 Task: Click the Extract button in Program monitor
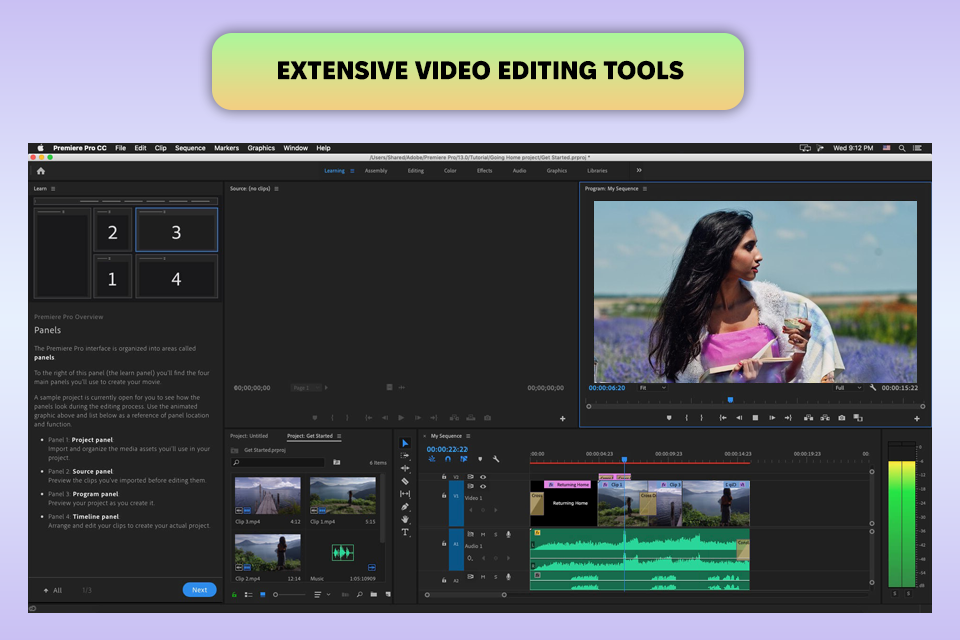825,418
